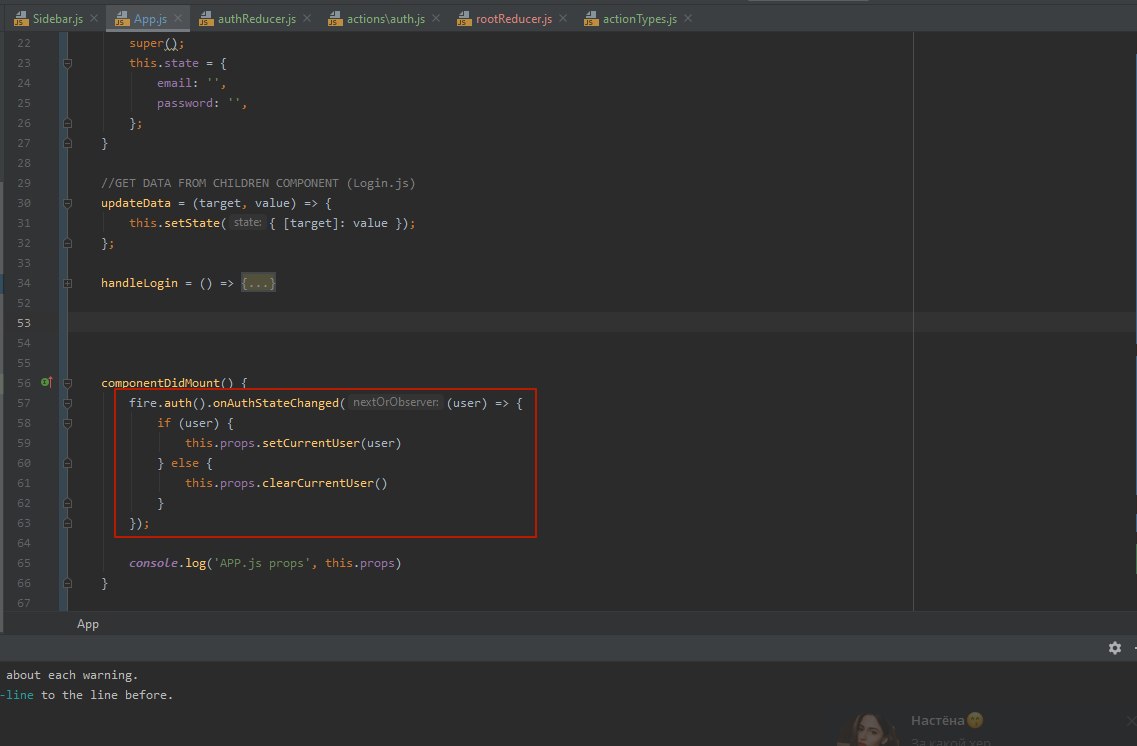This screenshot has width=1137, height=746.
Task: Click line number 29 in gutter
Action: 24,183
